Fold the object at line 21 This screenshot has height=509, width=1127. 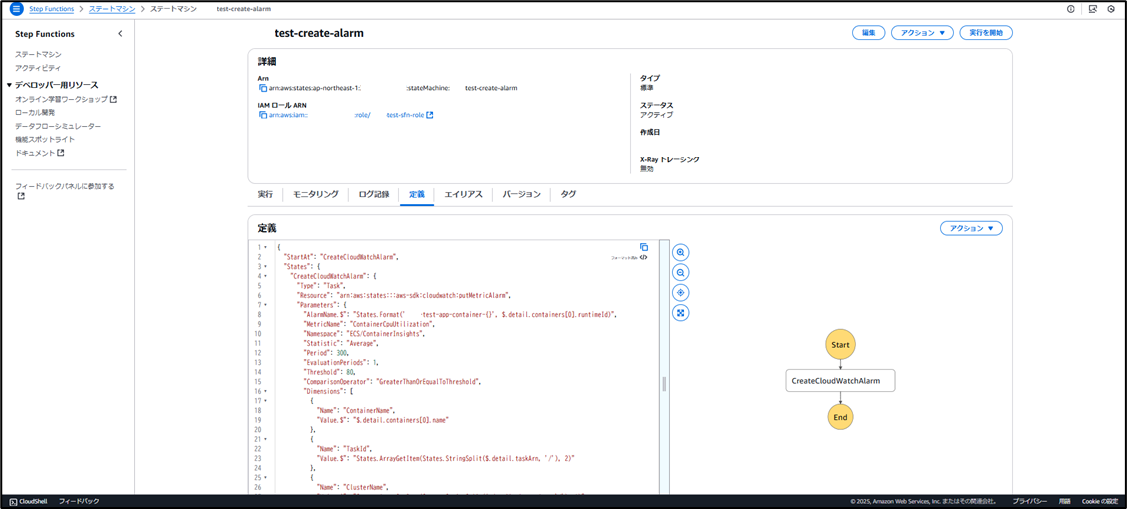point(265,439)
